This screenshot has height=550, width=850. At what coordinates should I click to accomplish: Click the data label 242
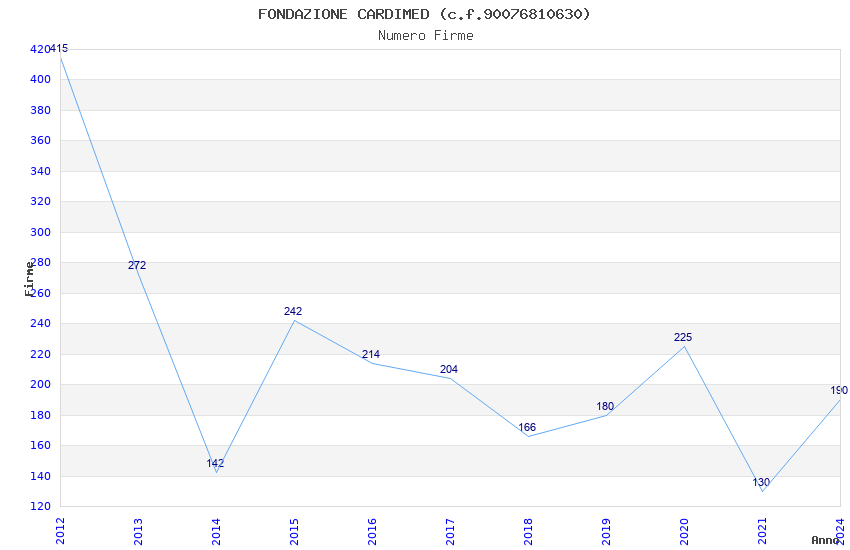293,311
